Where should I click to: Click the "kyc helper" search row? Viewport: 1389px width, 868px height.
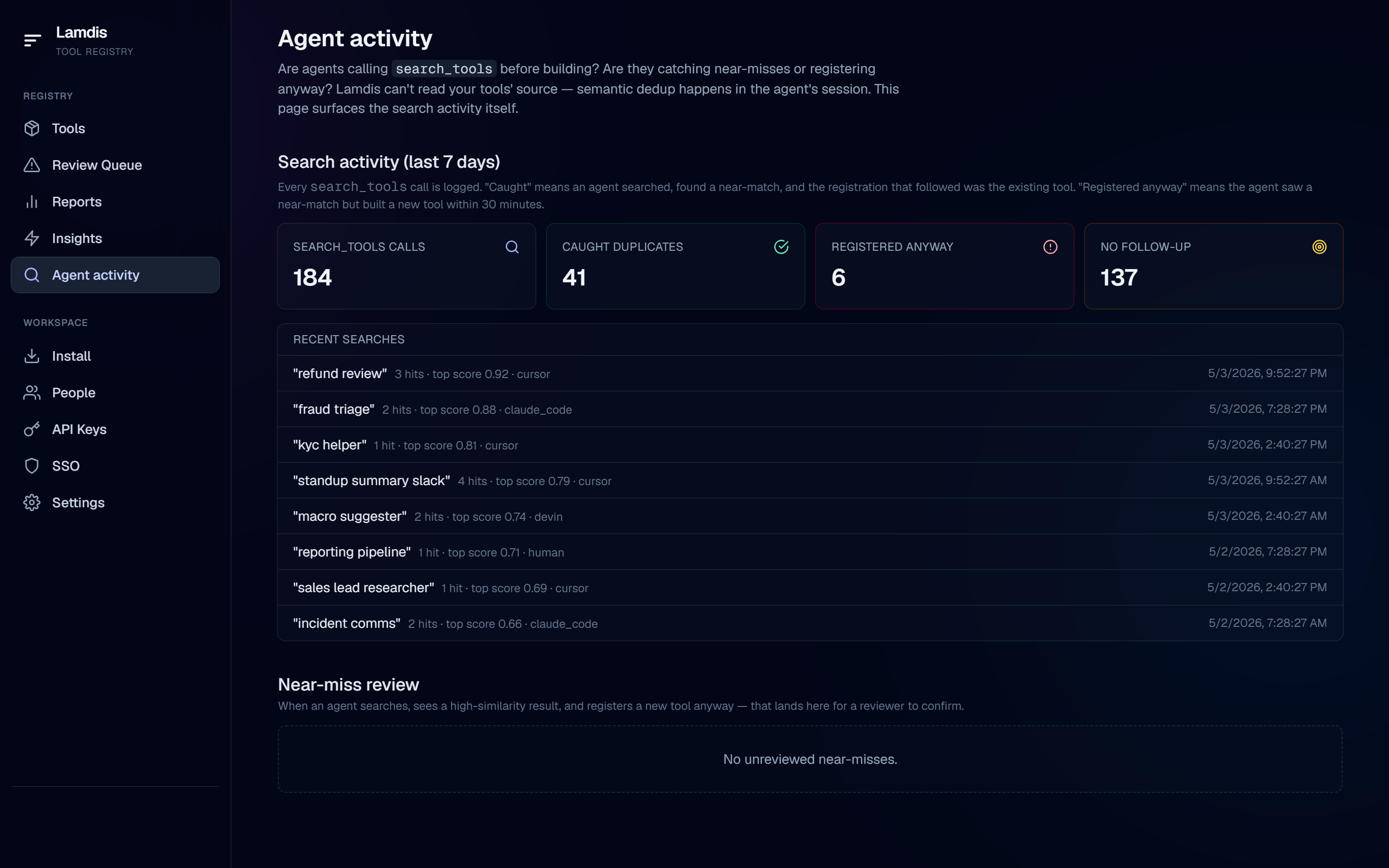point(810,444)
